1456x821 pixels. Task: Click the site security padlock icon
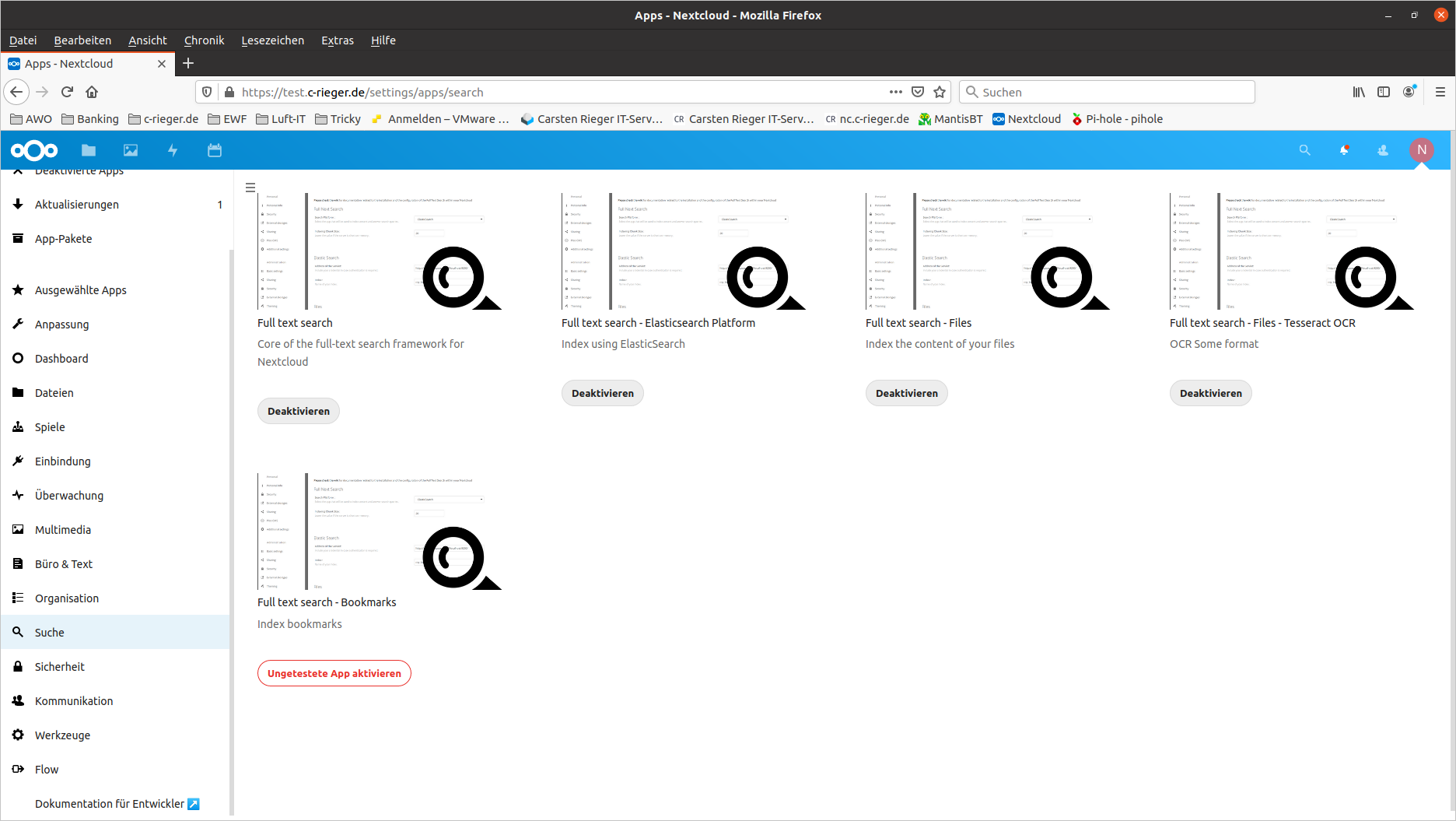[229, 92]
